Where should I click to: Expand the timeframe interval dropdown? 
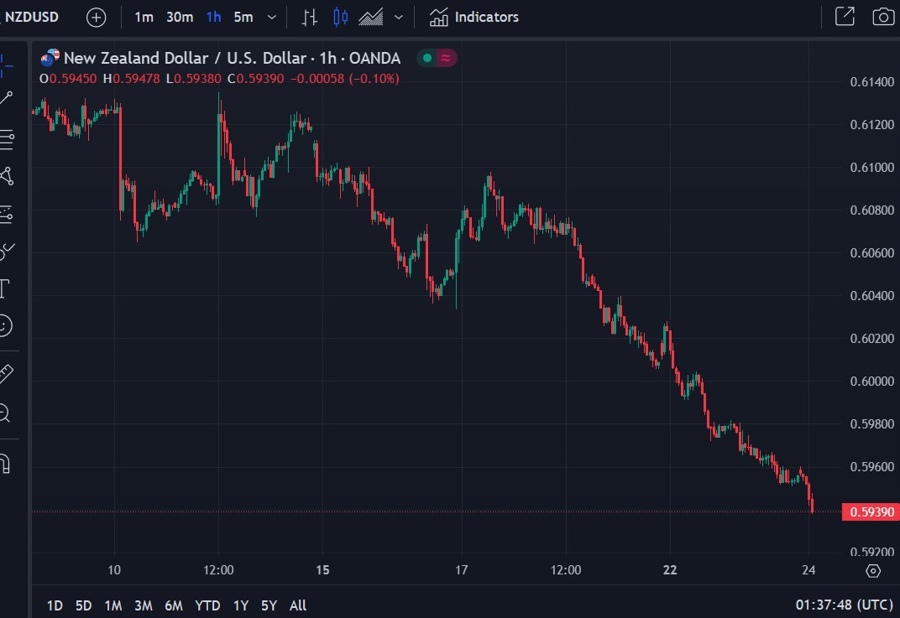coord(272,17)
